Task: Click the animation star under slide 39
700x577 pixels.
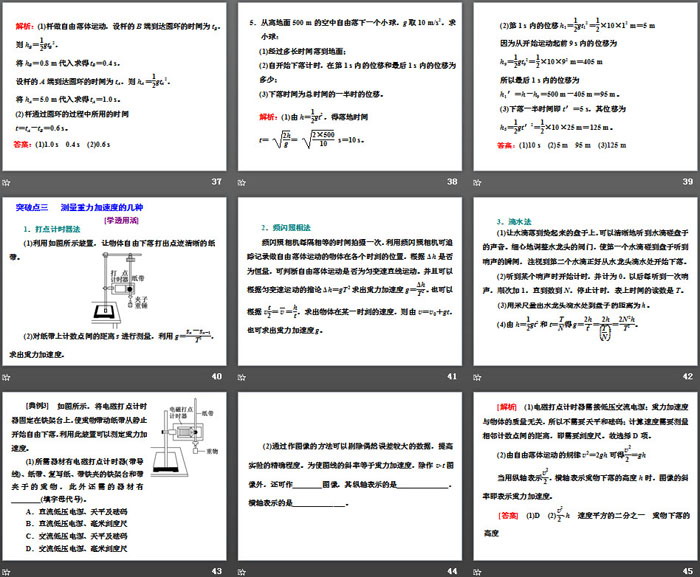Action: coord(475,182)
